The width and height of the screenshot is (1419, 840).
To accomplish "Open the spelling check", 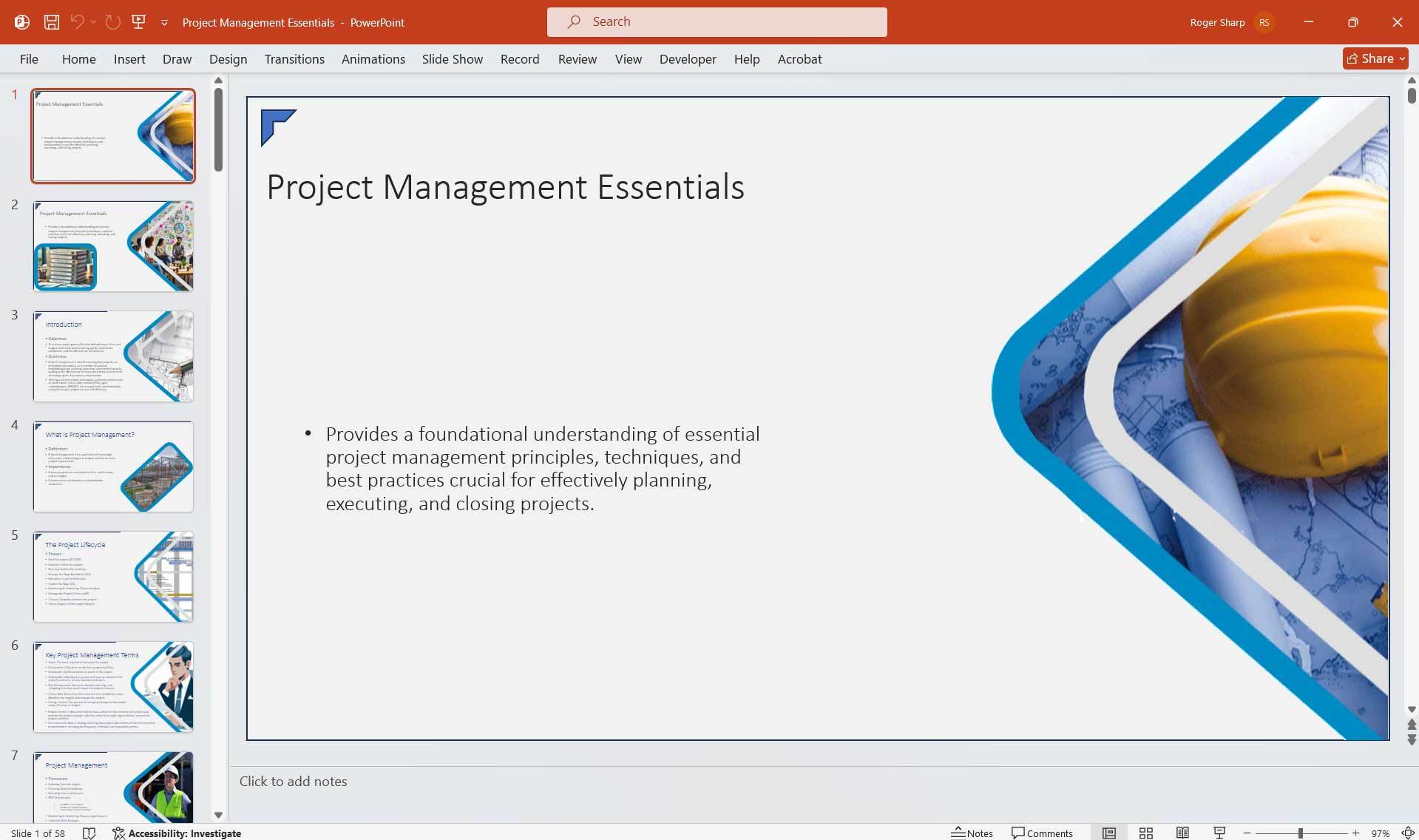I will 89,833.
